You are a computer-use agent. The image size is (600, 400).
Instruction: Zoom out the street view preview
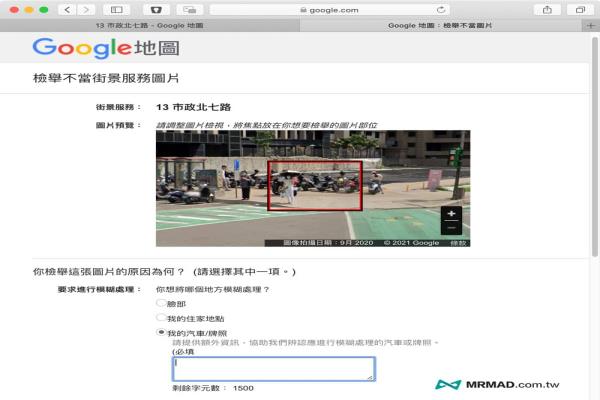coord(451,228)
